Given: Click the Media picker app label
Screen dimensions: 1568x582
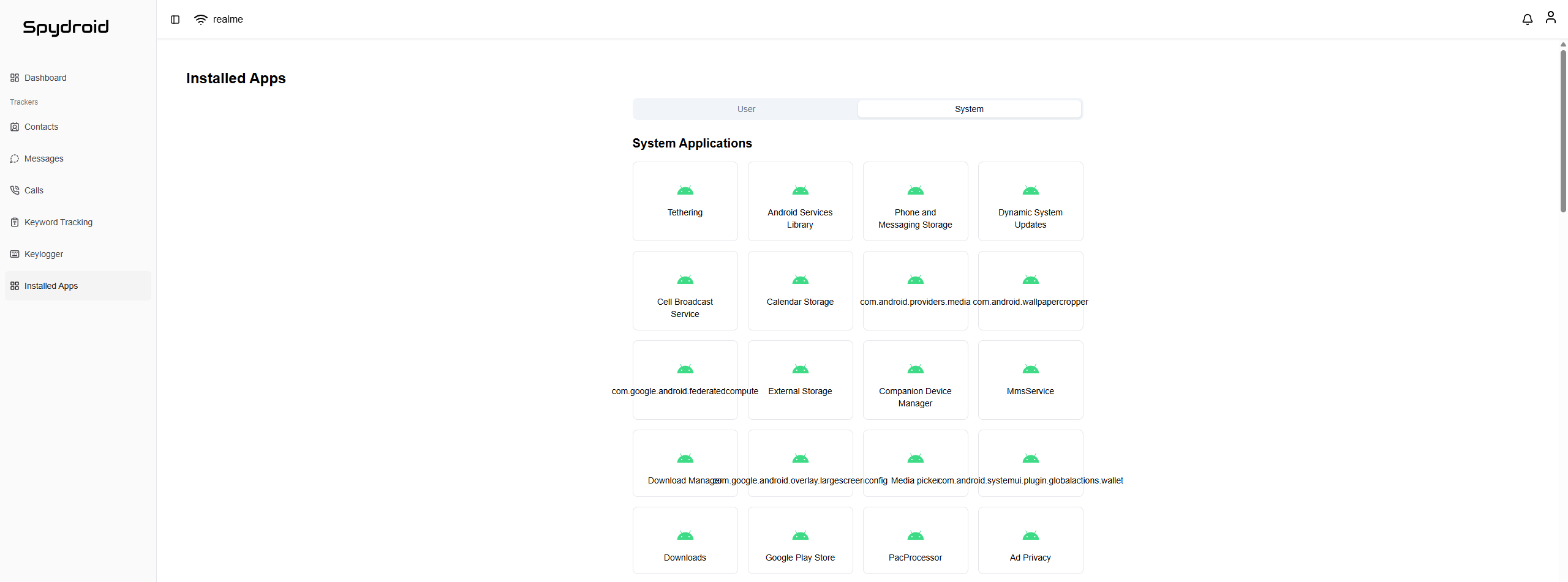Looking at the screenshot, I should click(x=915, y=480).
